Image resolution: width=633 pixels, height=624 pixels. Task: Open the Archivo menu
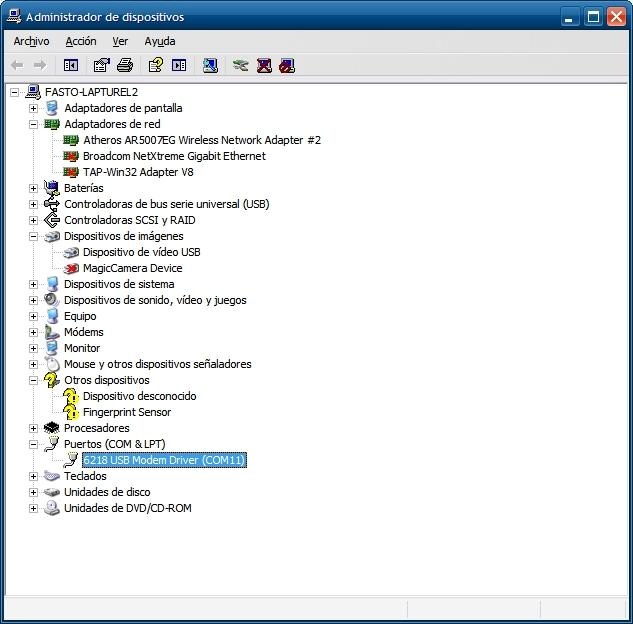click(x=31, y=41)
